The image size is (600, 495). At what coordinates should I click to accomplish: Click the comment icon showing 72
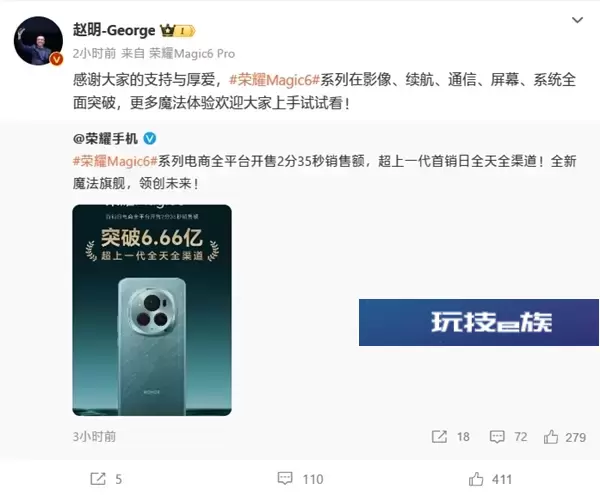pos(497,436)
